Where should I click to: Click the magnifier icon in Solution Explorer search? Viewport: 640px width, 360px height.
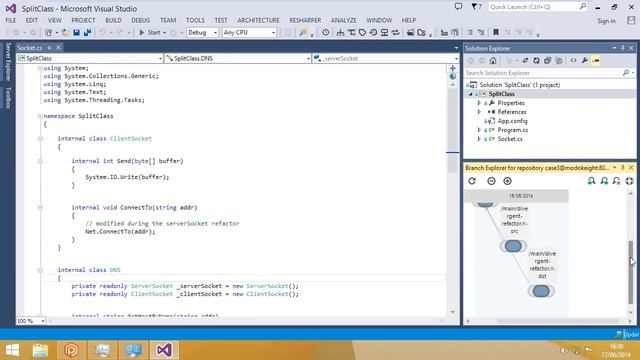click(626, 73)
